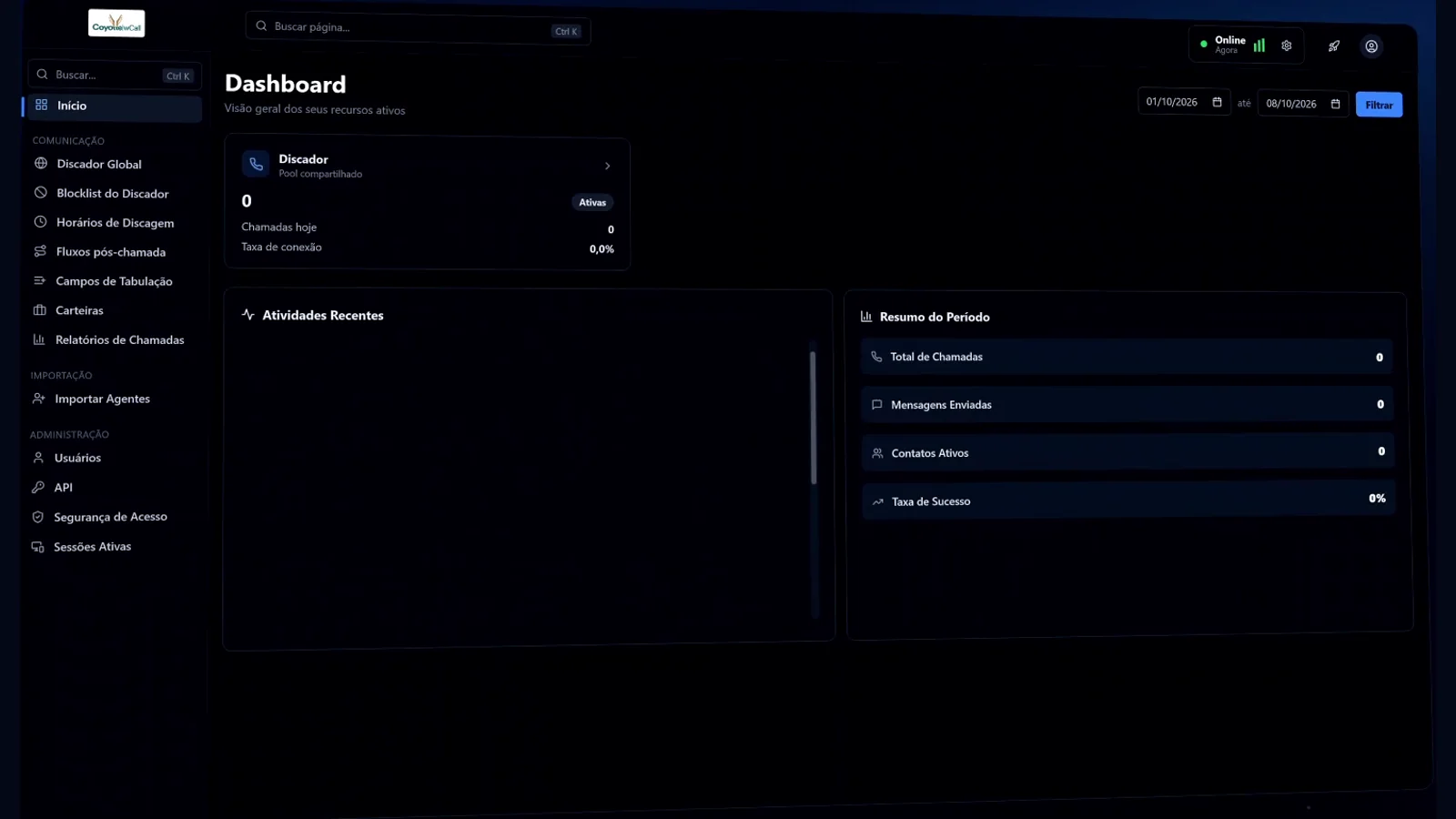Open the user profile icon
Image resolution: width=1456 pixels, height=819 pixels.
1371,46
